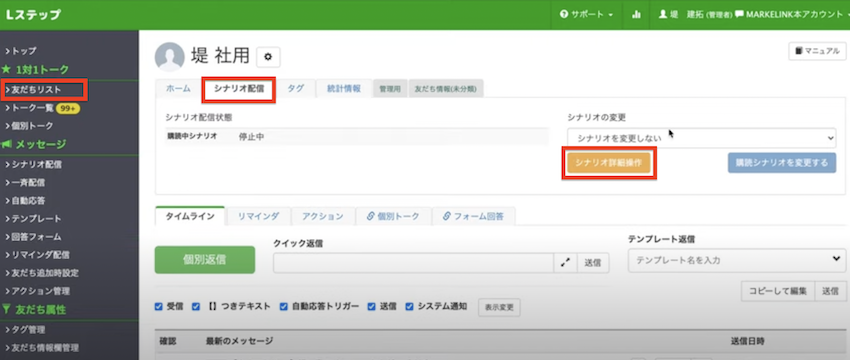This screenshot has width=850, height=360.
Task: Open the user account menu 堤 建拓
Action: pos(696,15)
